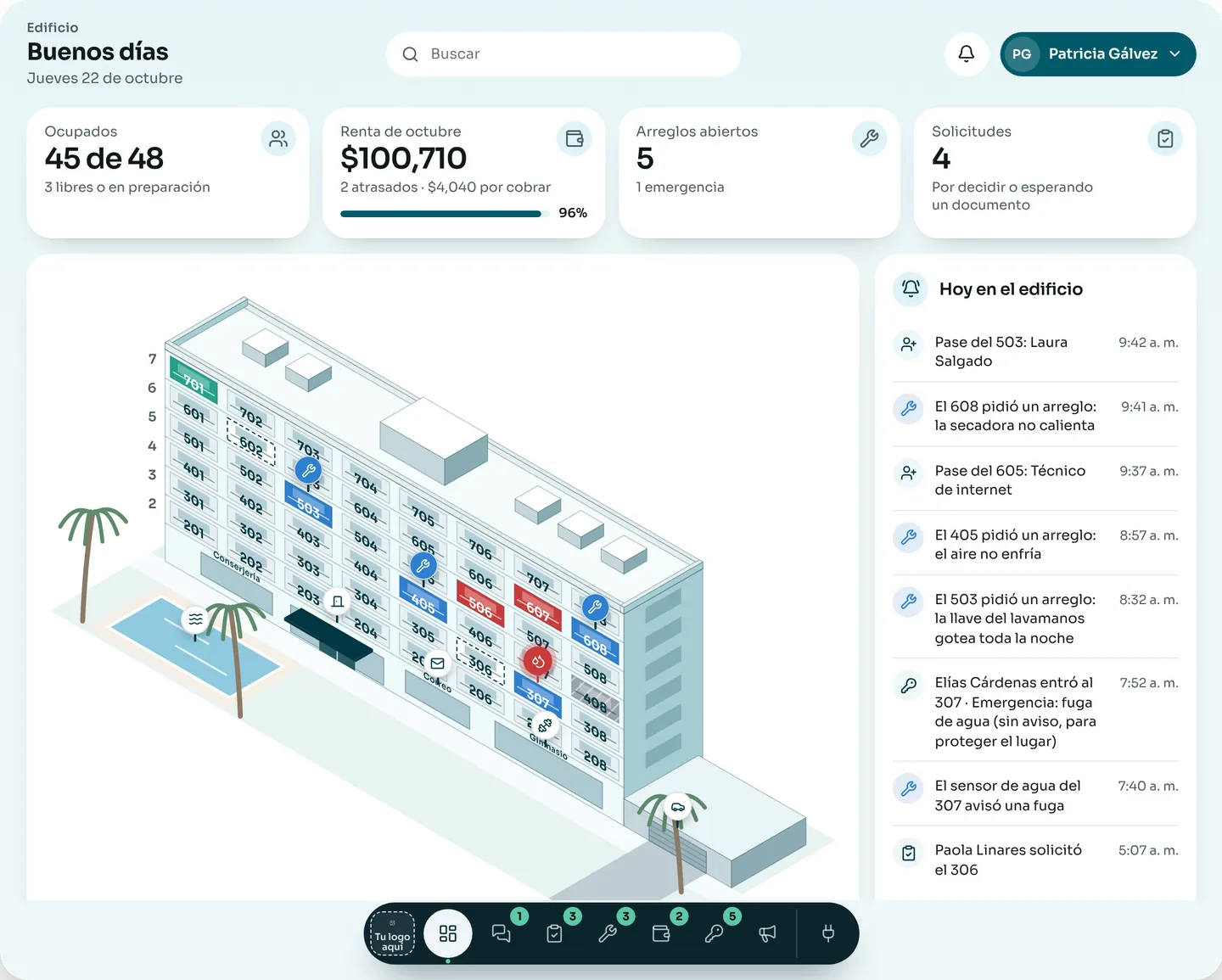Screen dimensions: 1222x980
Task: Click the pool waves marker
Action: pyautogui.click(x=196, y=619)
